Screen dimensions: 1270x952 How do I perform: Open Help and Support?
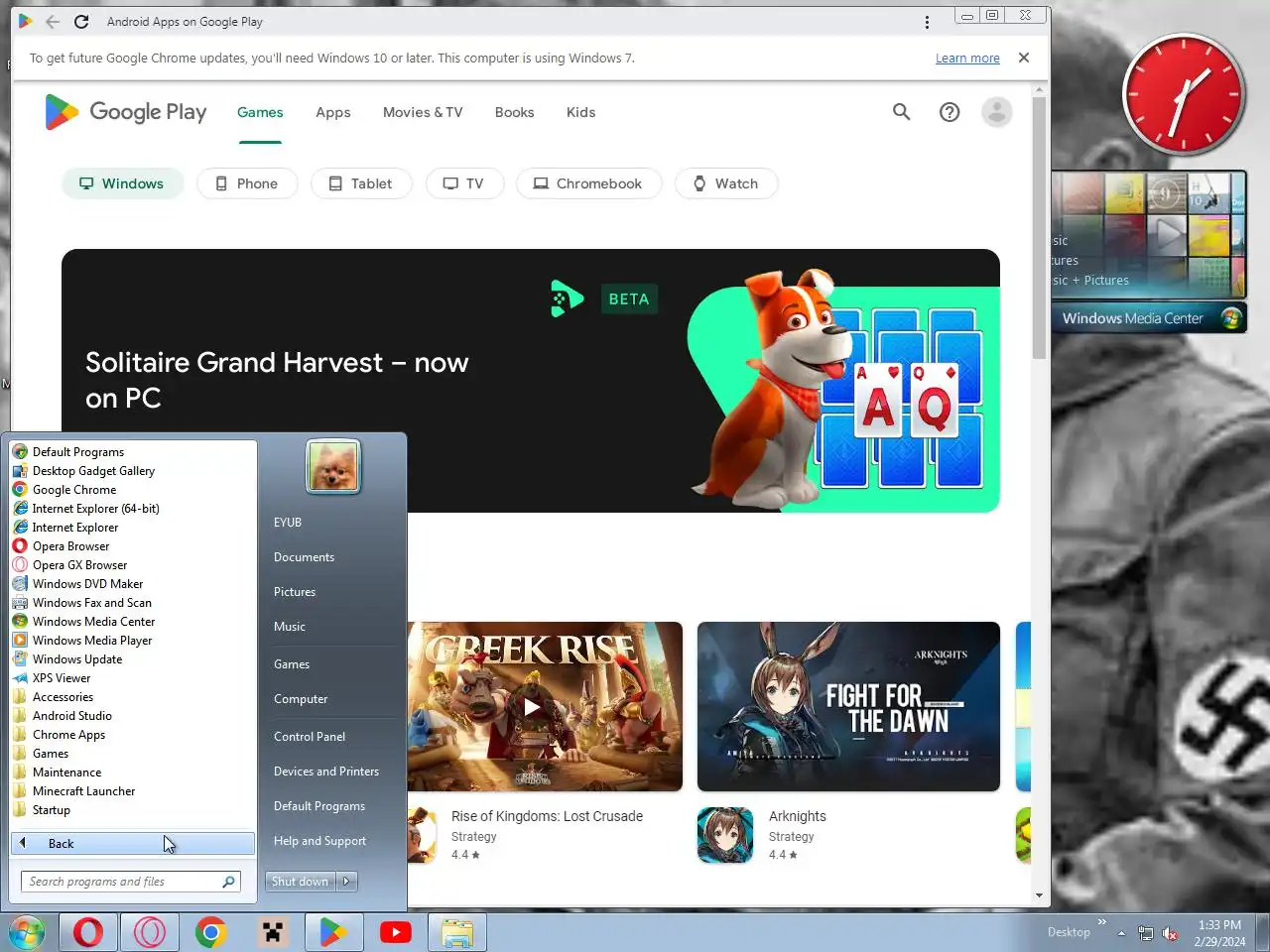click(319, 841)
